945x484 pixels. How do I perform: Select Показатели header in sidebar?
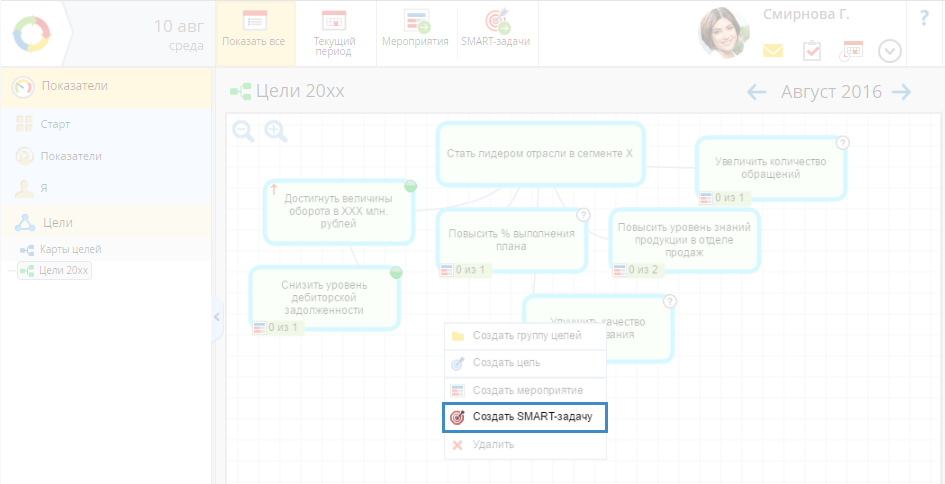105,86
